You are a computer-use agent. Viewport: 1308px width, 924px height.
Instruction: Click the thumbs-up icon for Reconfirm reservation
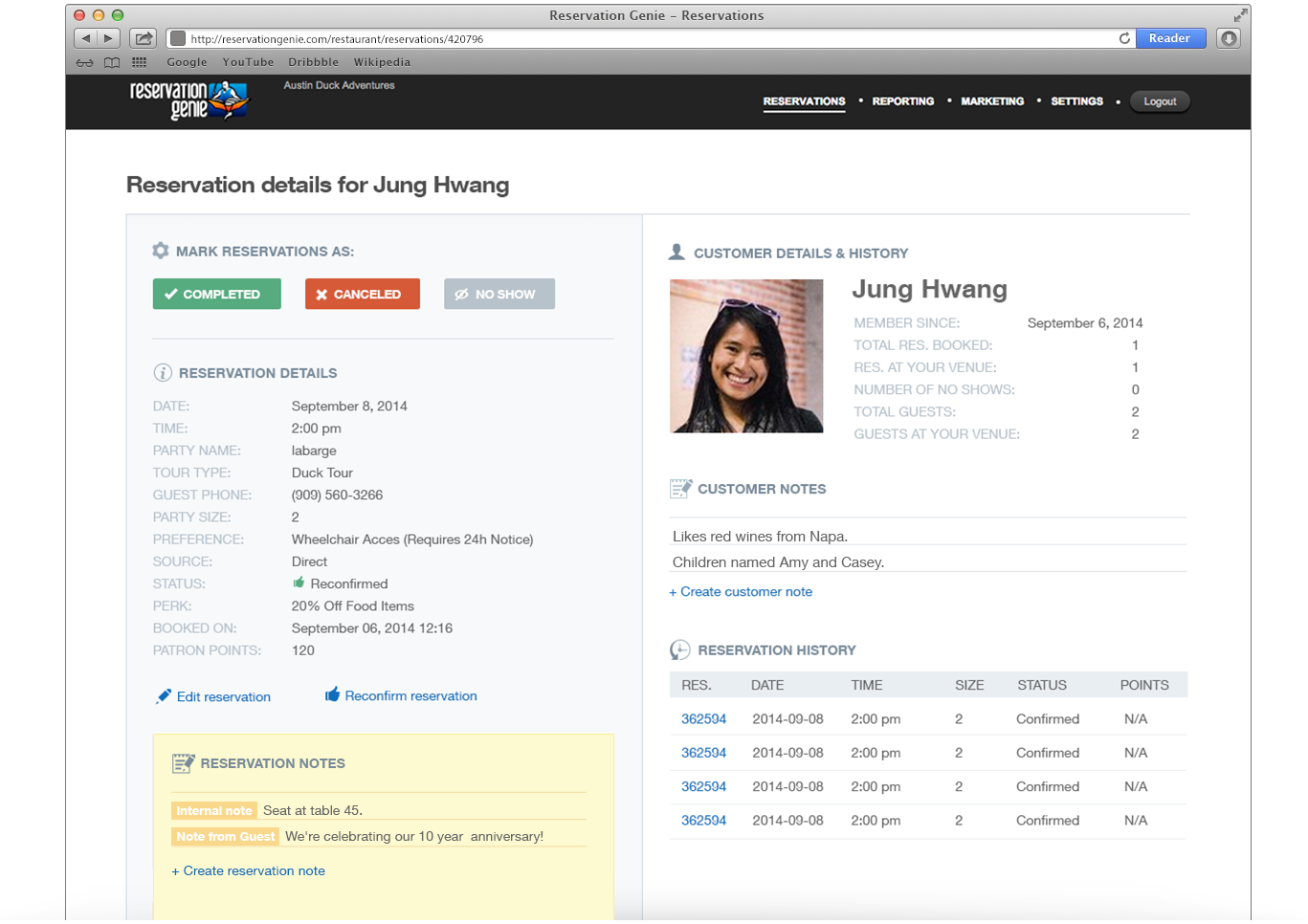[332, 694]
